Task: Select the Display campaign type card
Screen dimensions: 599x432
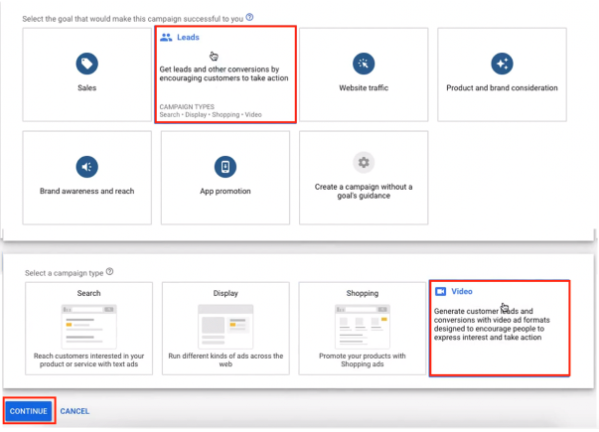Action: (225, 328)
